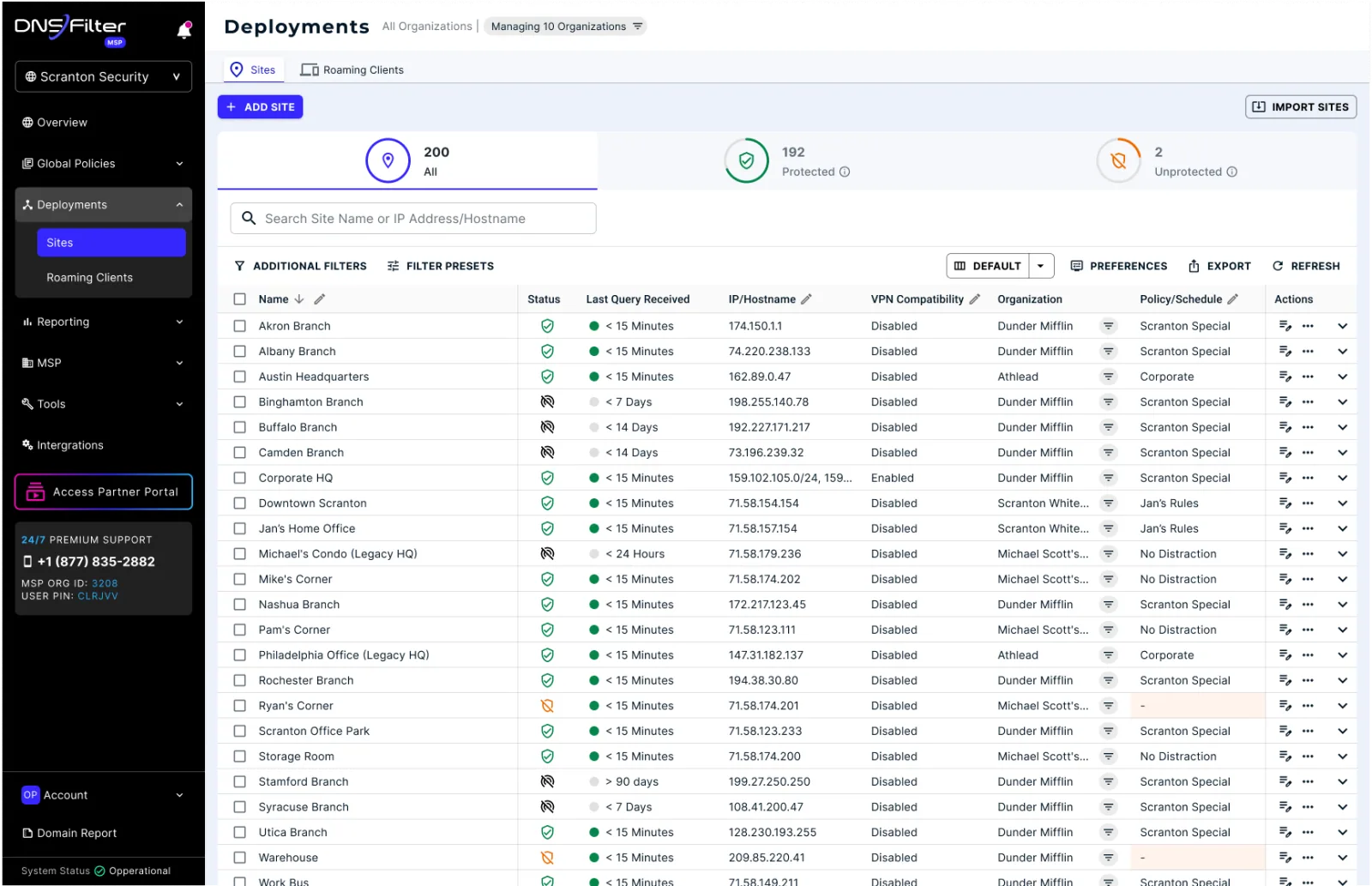Open ADDITIONAL FILTERS

click(x=300, y=266)
